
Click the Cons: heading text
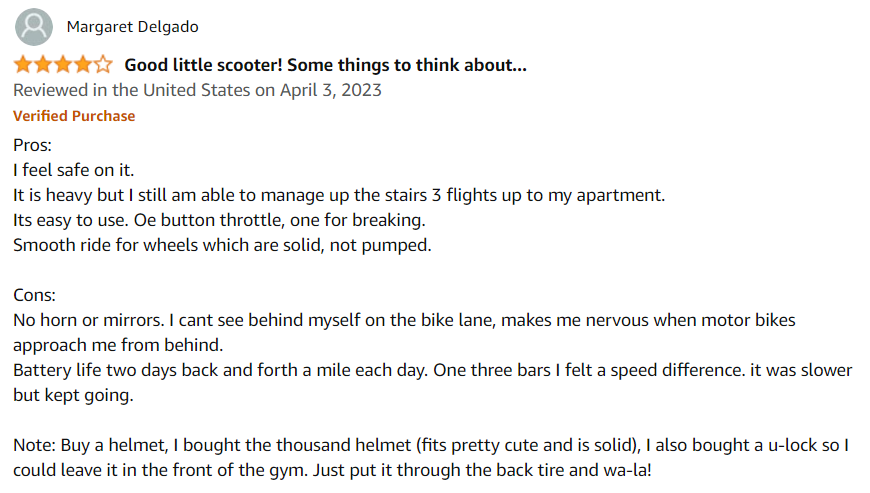34,295
